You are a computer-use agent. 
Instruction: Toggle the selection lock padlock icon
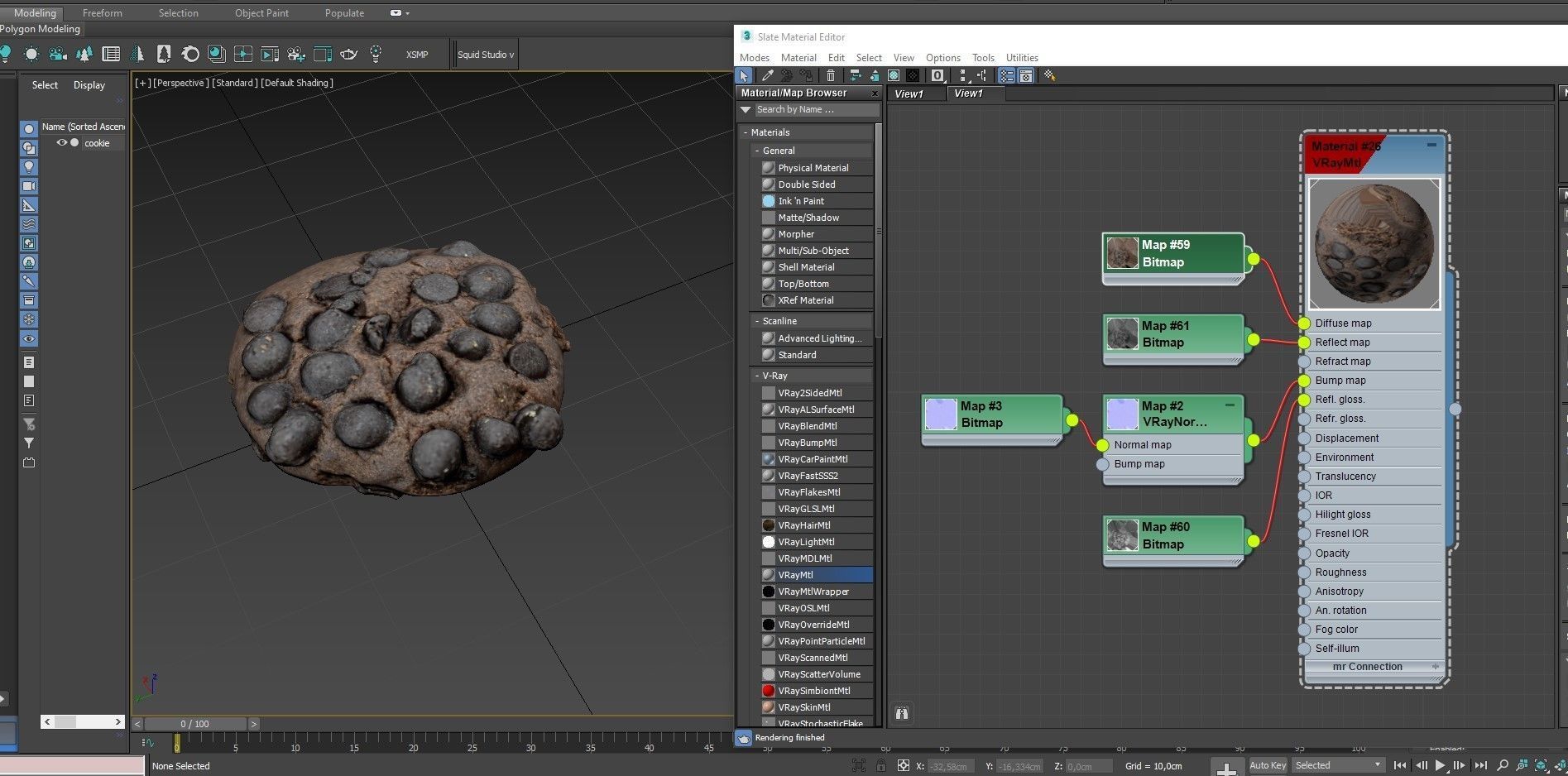[x=881, y=765]
